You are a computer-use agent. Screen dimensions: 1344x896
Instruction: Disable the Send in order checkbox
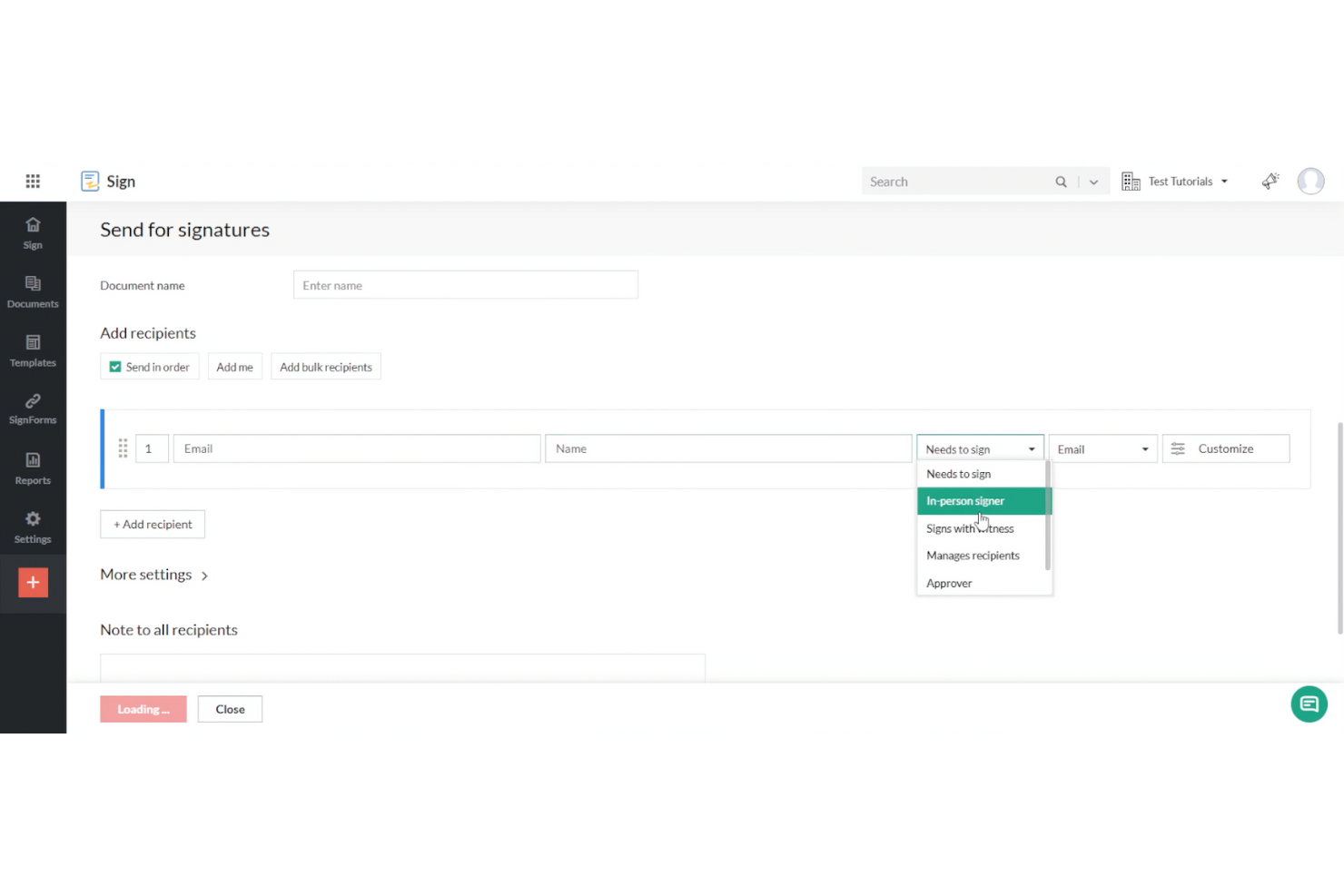pyautogui.click(x=115, y=366)
